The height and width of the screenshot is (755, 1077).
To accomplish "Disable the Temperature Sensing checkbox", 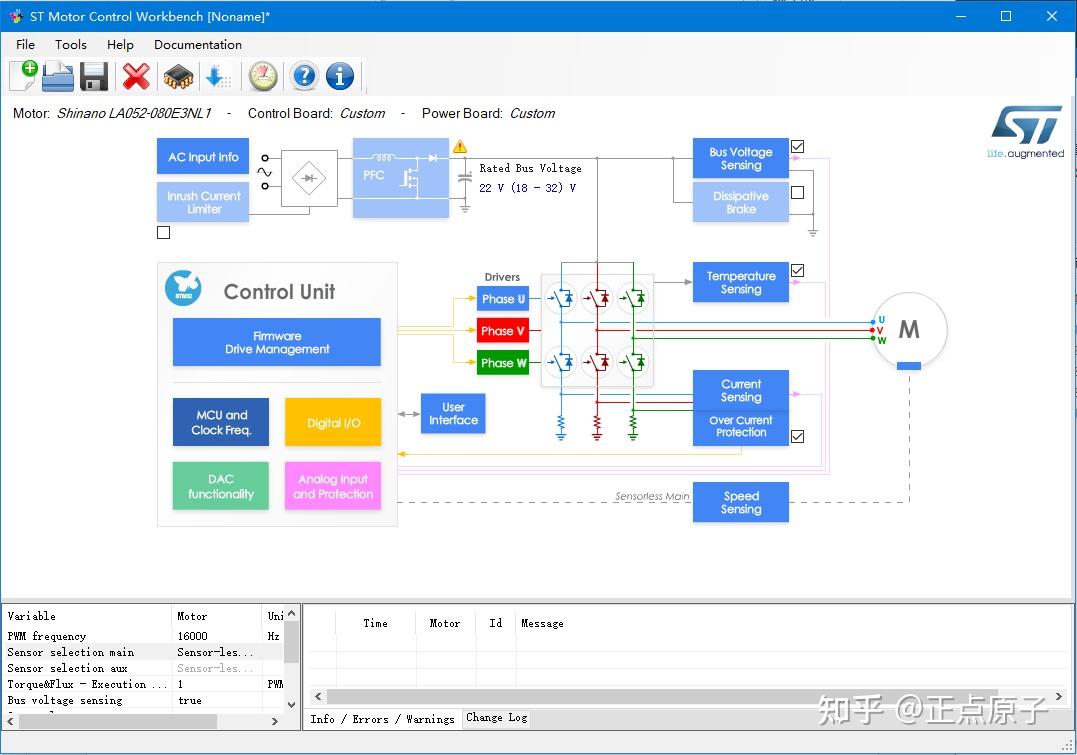I will tap(797, 270).
